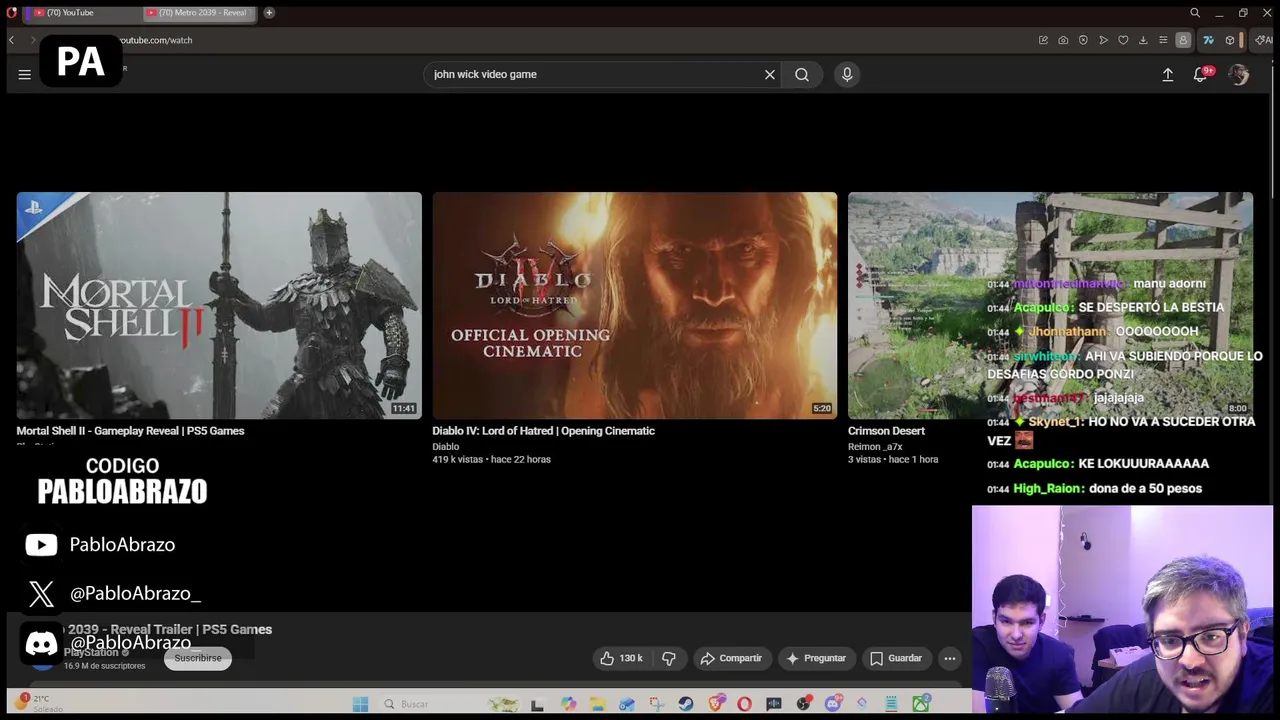The image size is (1280, 720).
Task: Open more actions three-dot menu
Action: (950, 658)
